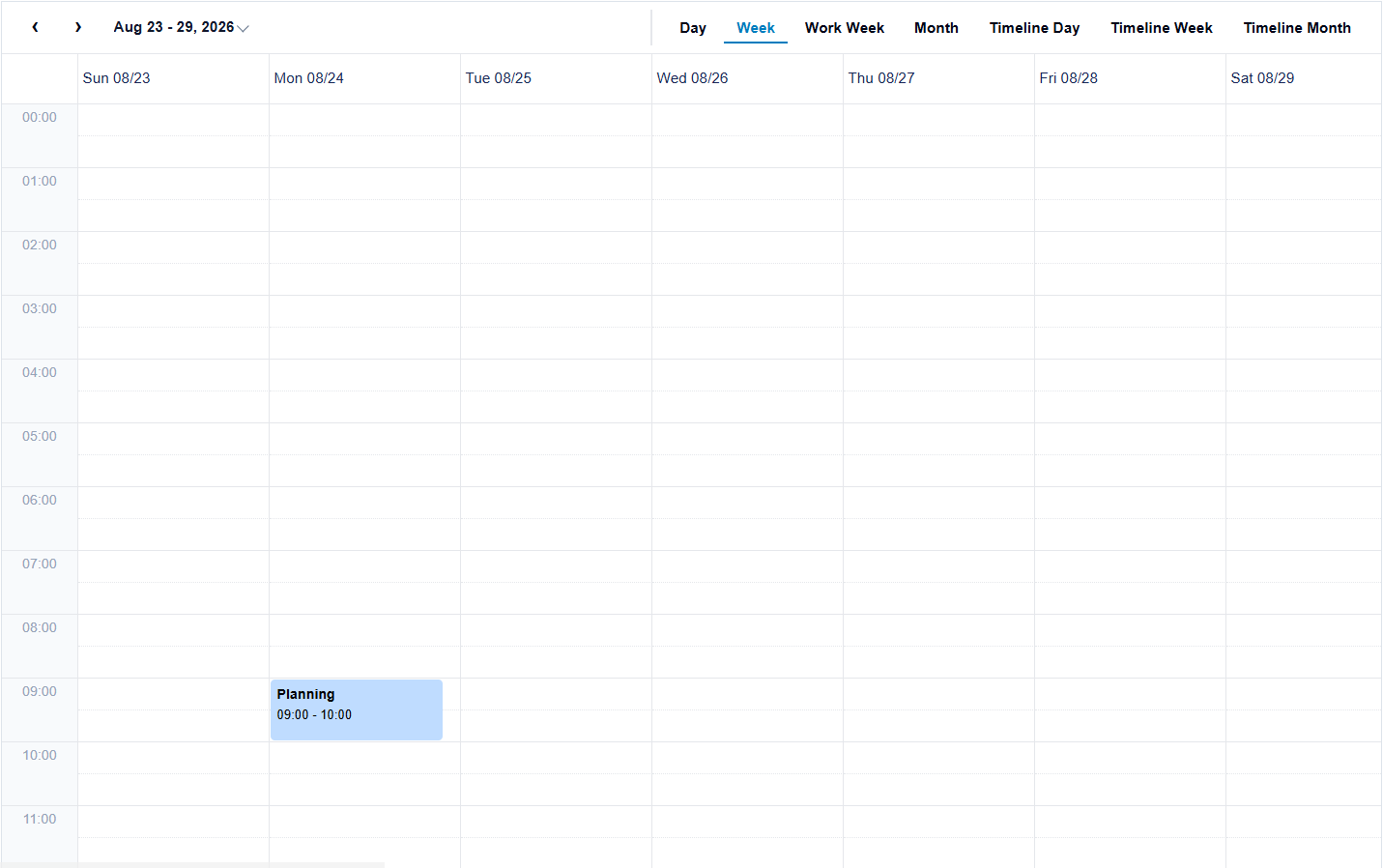
Task: Select the Mon 08/24 date header
Action: click(309, 78)
